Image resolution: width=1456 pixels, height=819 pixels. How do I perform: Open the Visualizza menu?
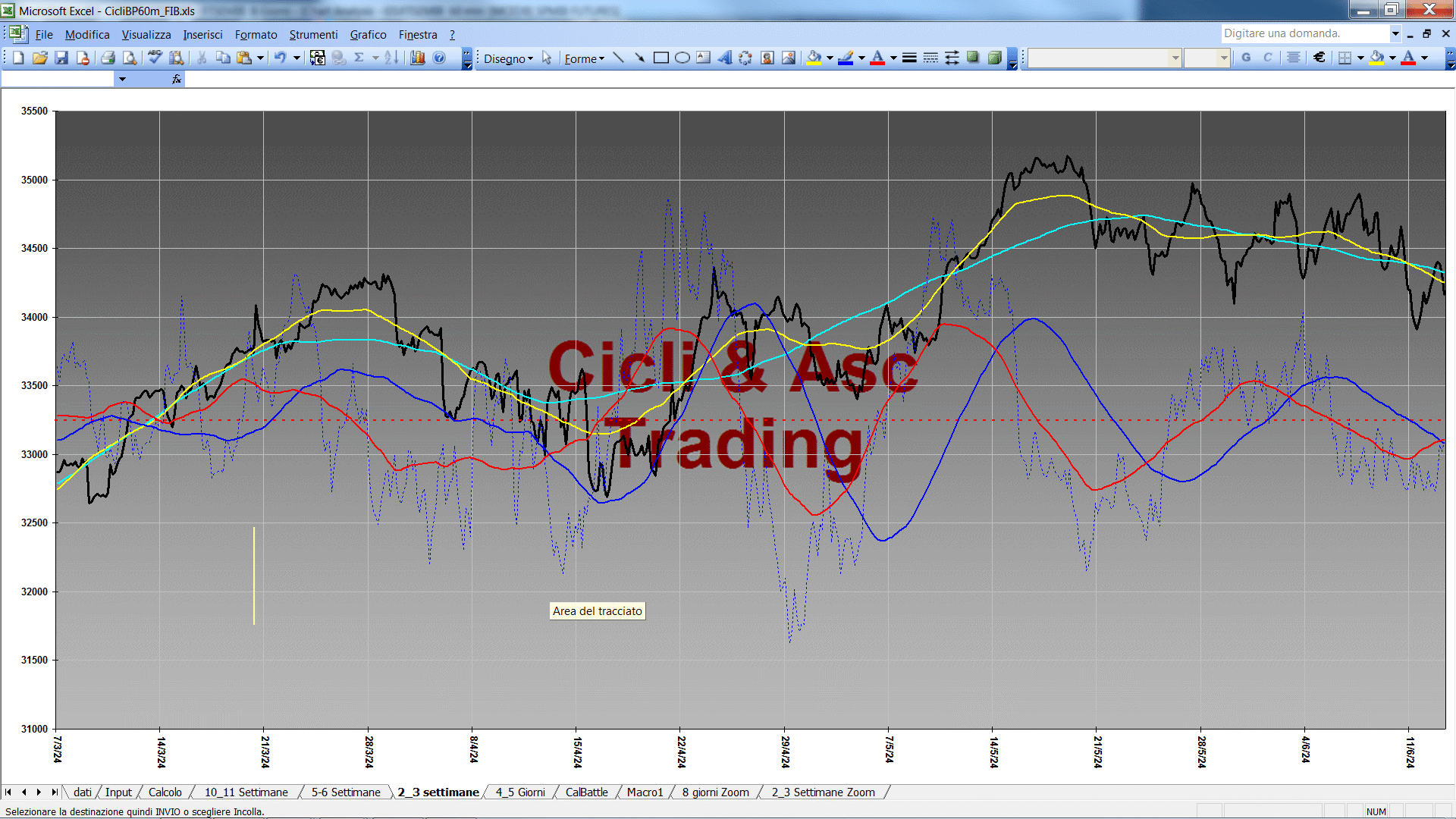click(146, 34)
